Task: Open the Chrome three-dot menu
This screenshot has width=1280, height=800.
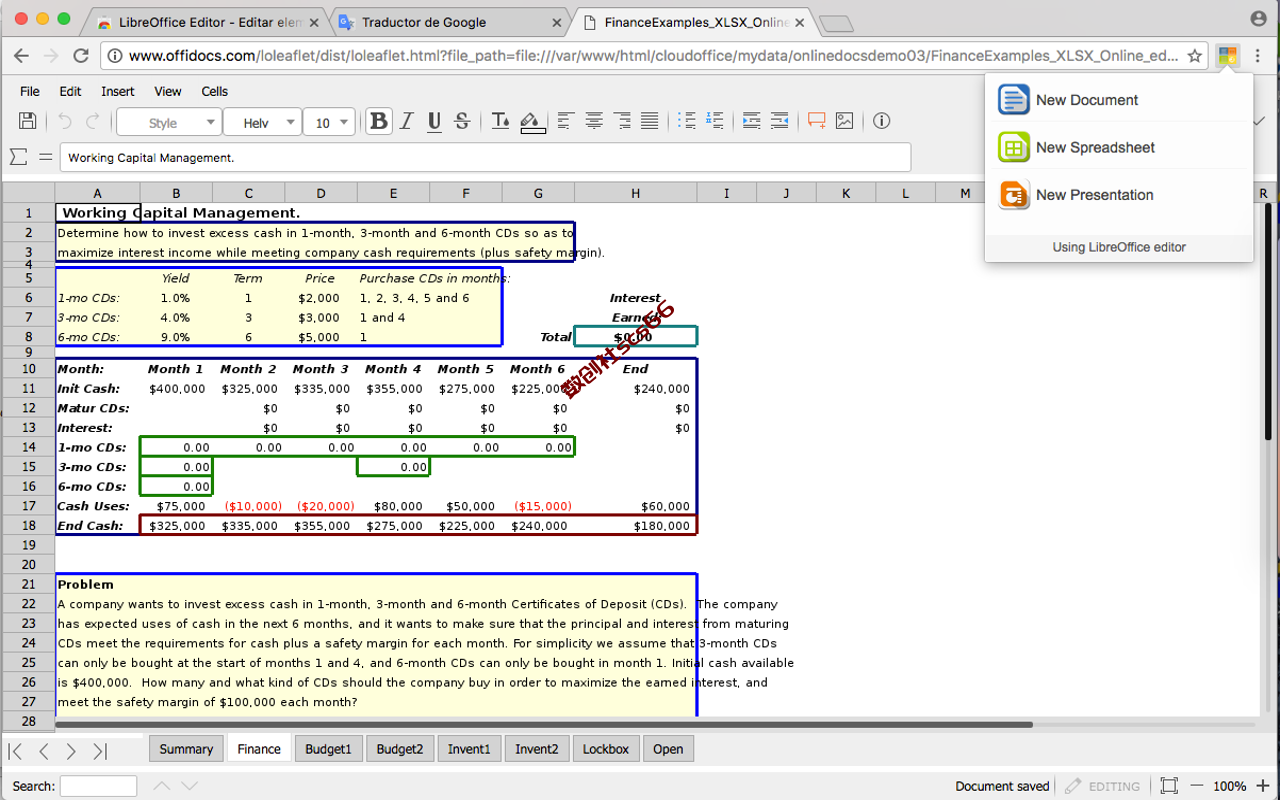Action: pos(1258,56)
